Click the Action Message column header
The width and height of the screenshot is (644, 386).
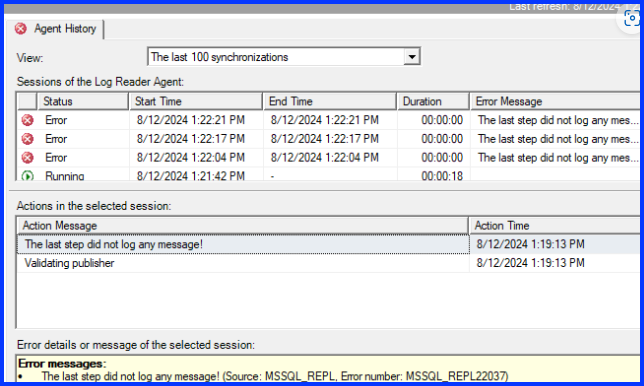(x=242, y=225)
